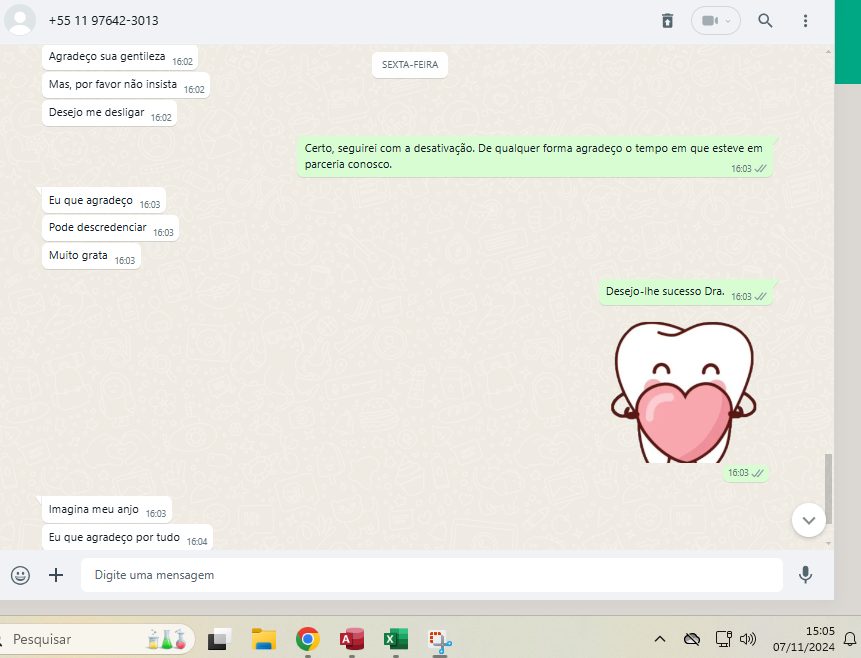Start a video call with the contact
The width and height of the screenshot is (861, 658).
[x=709, y=21]
